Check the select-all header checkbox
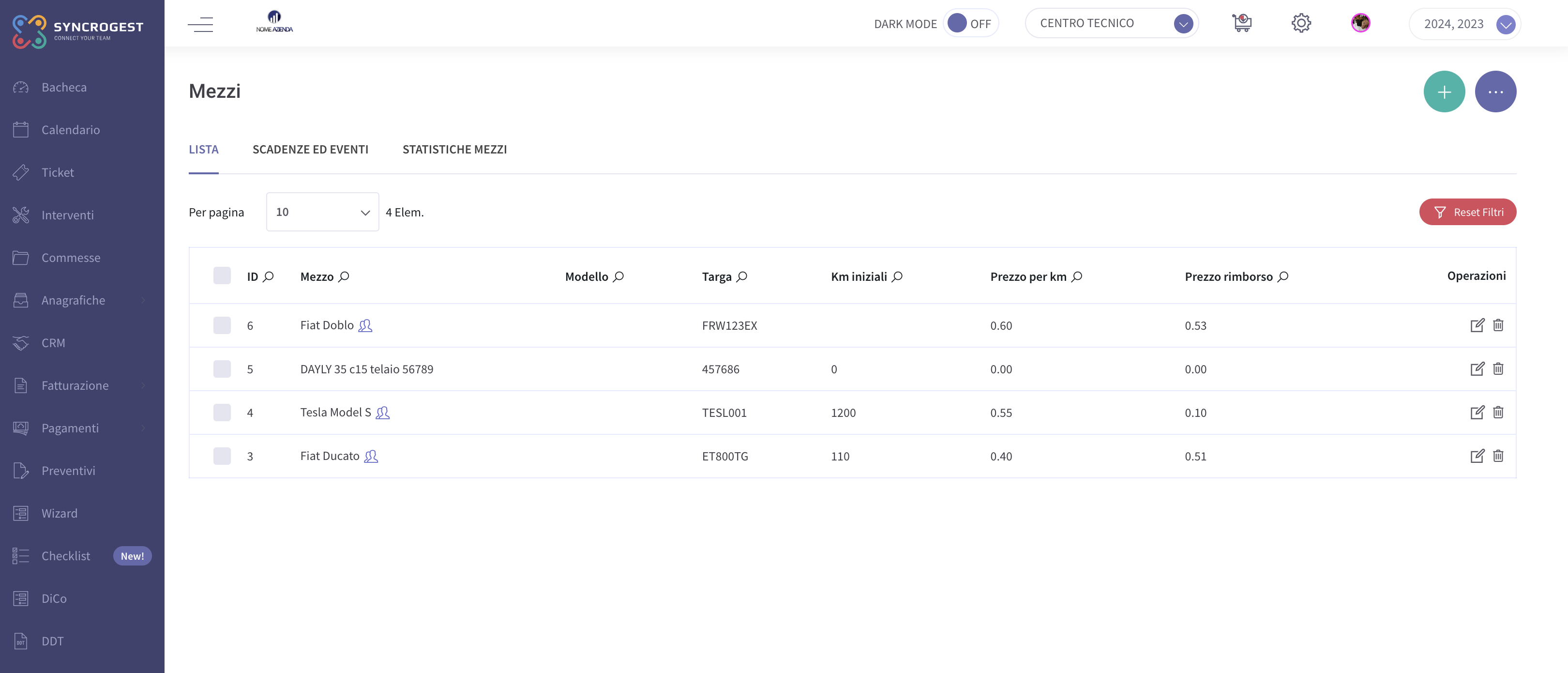The image size is (1568, 673). click(222, 276)
